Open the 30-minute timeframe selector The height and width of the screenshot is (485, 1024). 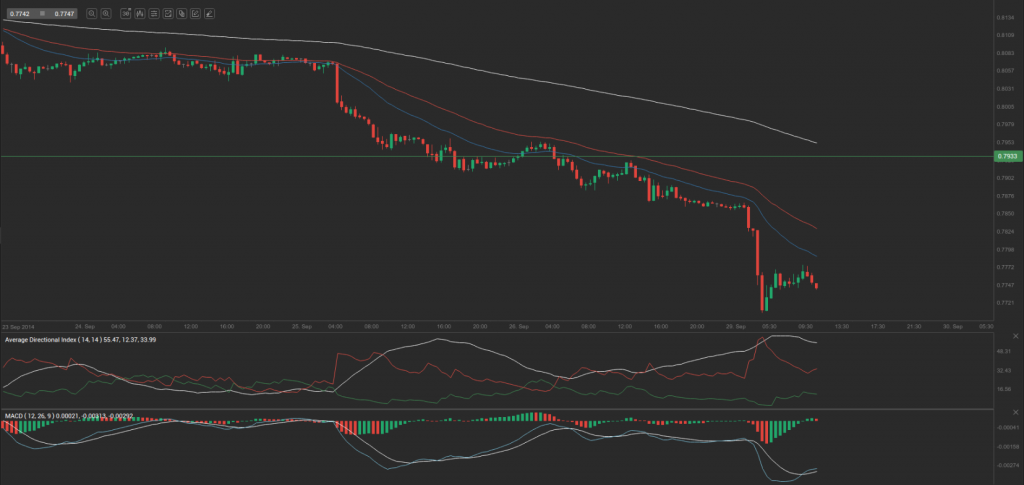point(125,13)
